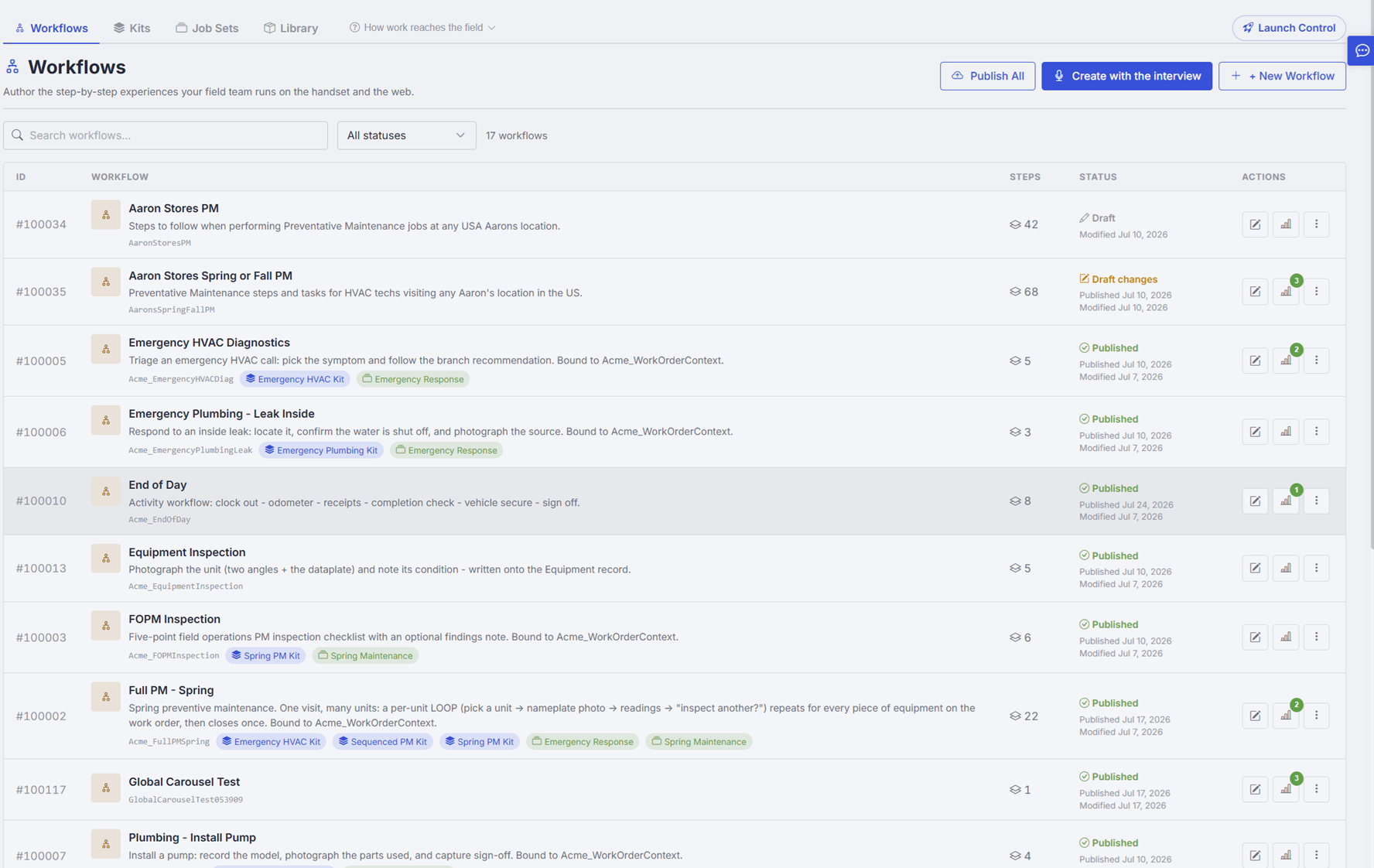Screen dimensions: 1374x868
Task: Open the Kits tab
Action: coord(132,28)
